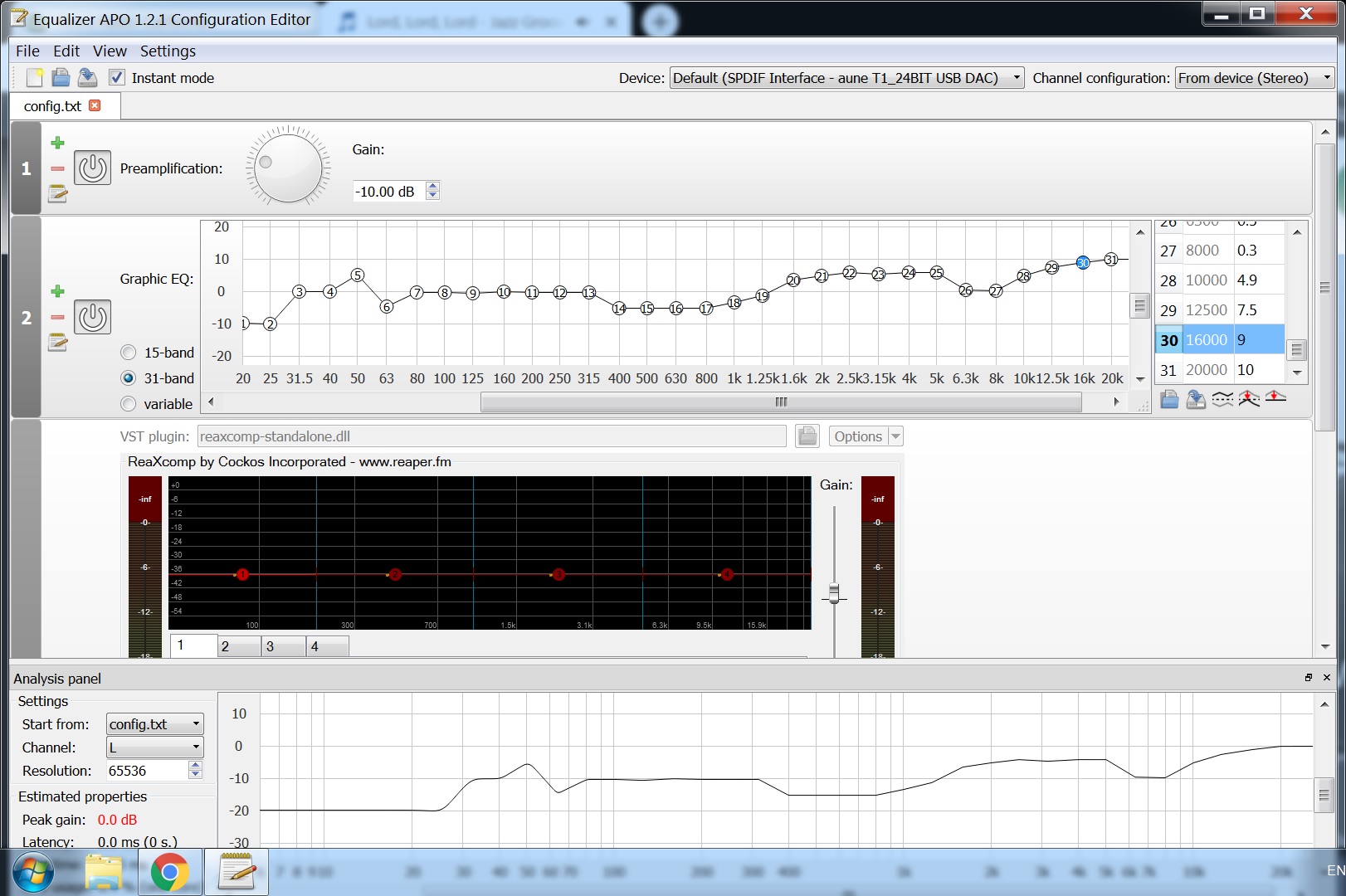Select EQ point 5 on the graph
Image resolution: width=1346 pixels, height=896 pixels.
pyautogui.click(x=358, y=275)
